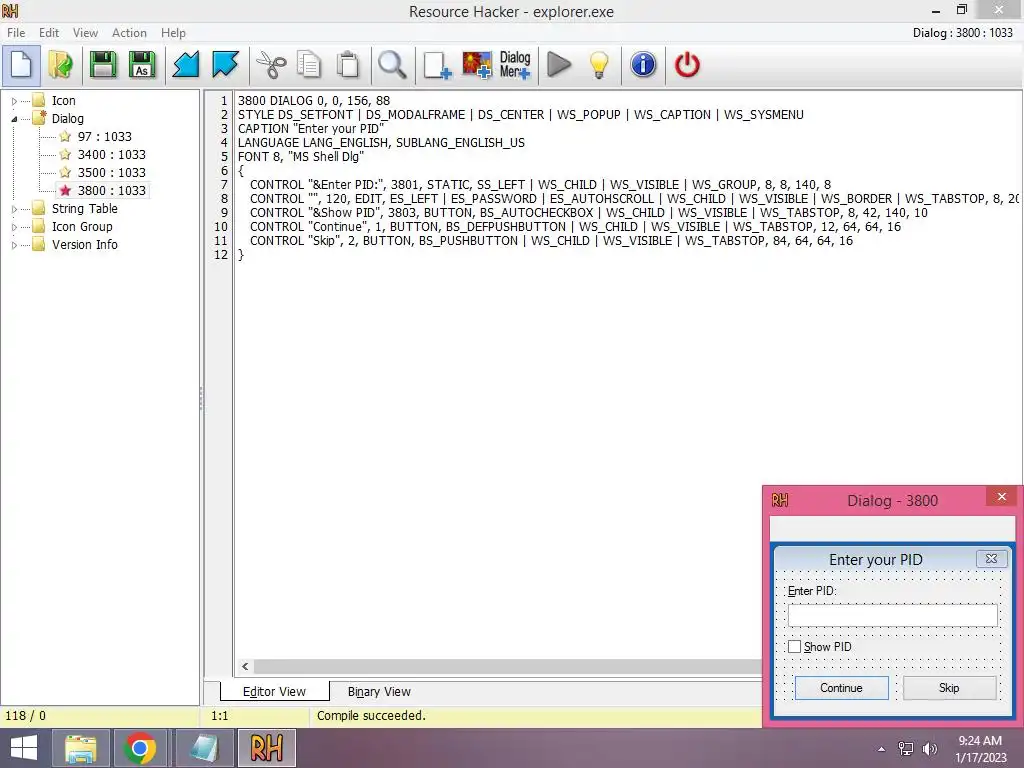Screen dimensions: 1024x768
Task: Save the file using the green floppy icon
Action: 103,65
